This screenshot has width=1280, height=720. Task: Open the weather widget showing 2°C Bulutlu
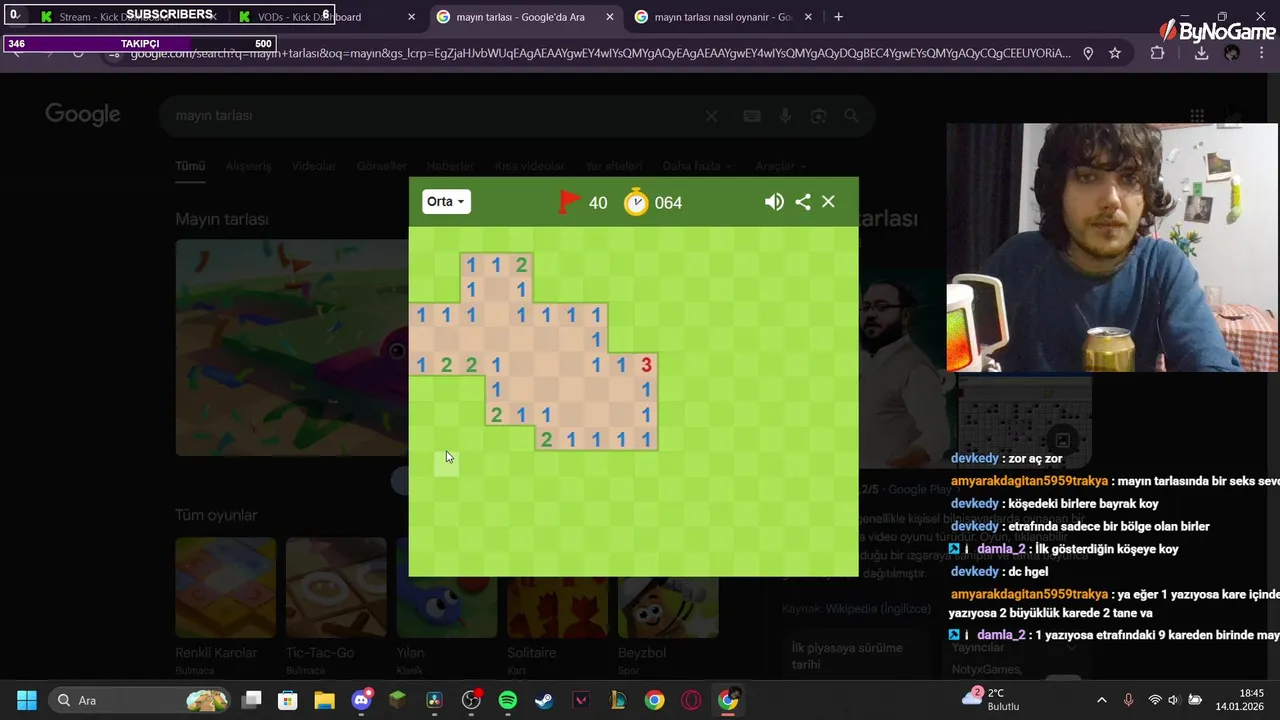(x=991, y=699)
